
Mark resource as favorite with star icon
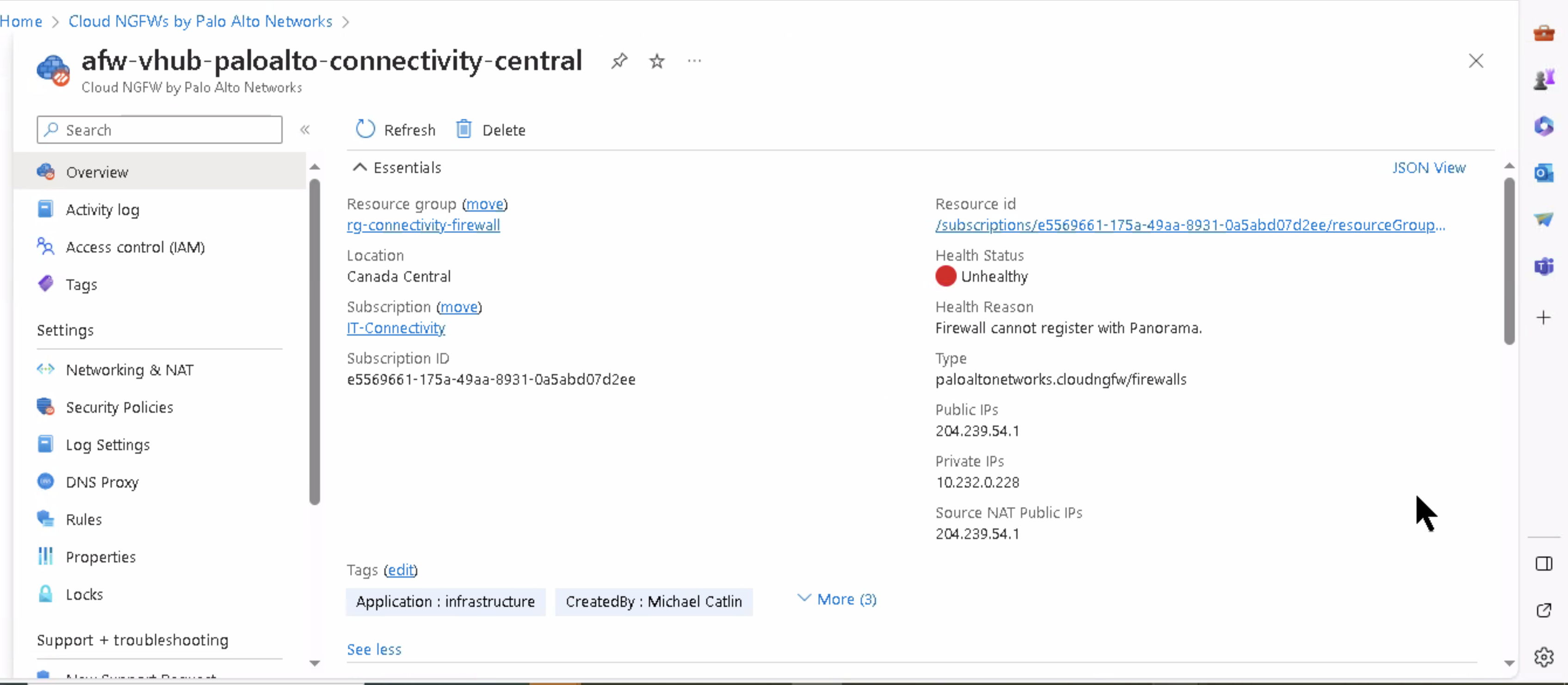[656, 61]
